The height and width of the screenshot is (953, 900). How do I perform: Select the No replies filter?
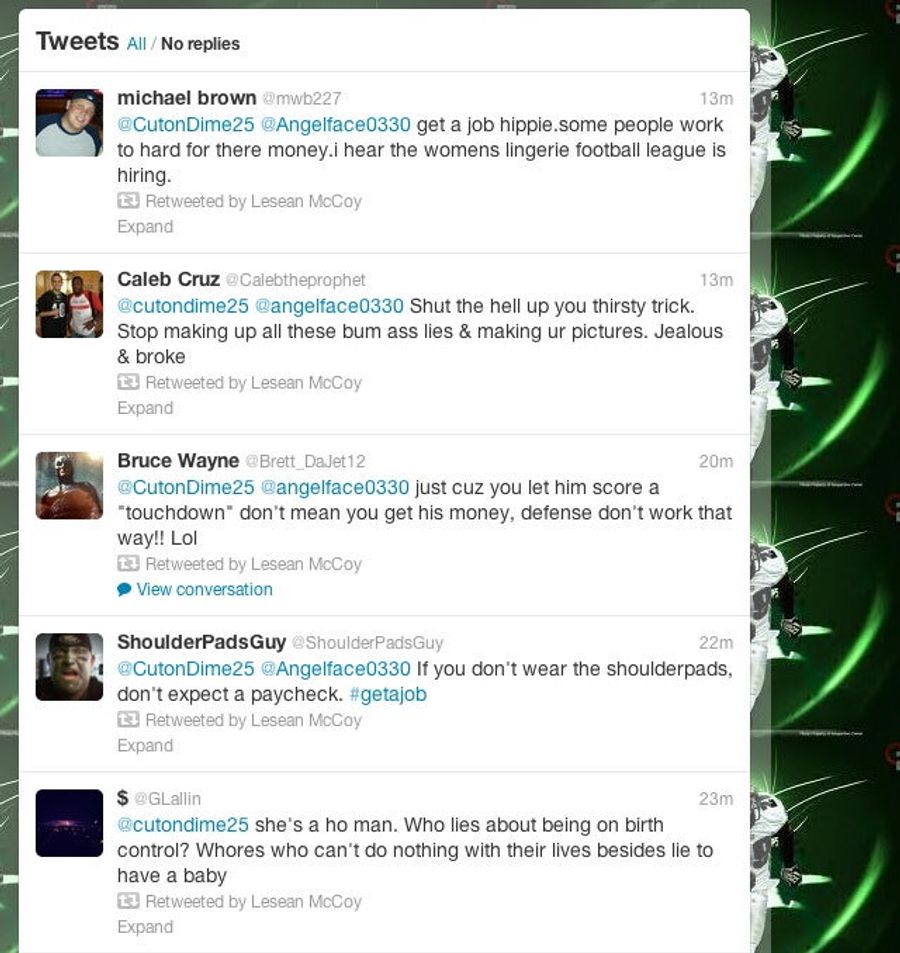(200, 44)
